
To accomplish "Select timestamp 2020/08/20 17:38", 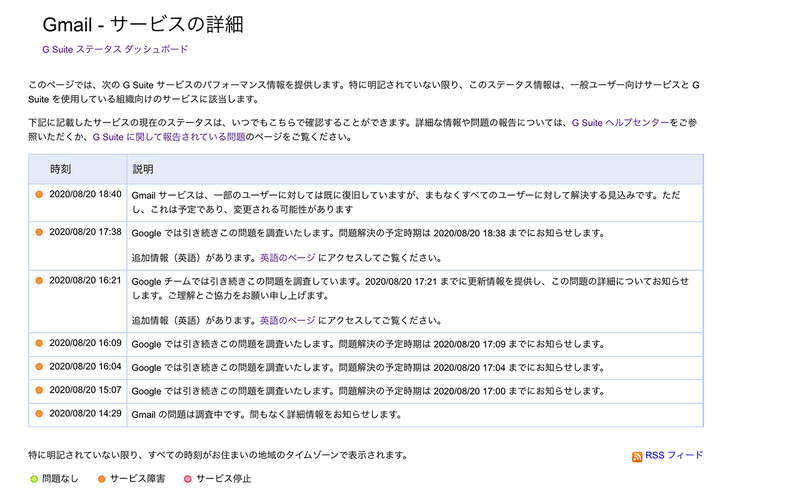I will tap(85, 232).
